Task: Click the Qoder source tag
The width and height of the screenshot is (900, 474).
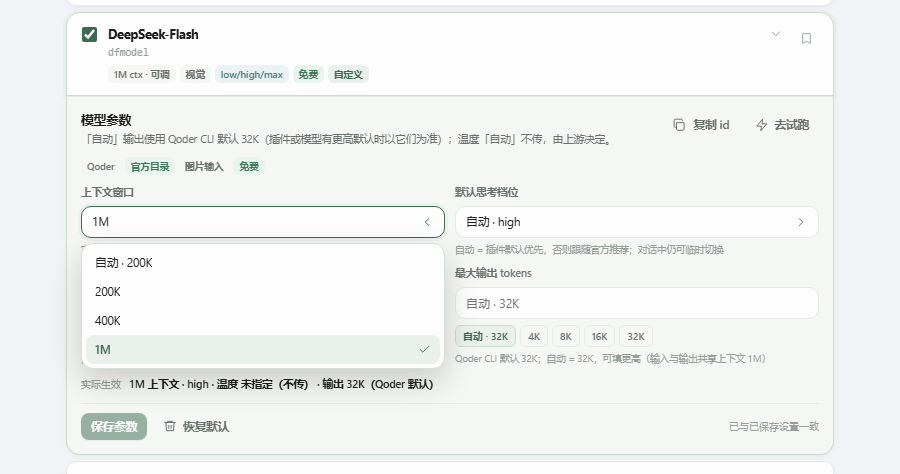Action: (x=100, y=166)
